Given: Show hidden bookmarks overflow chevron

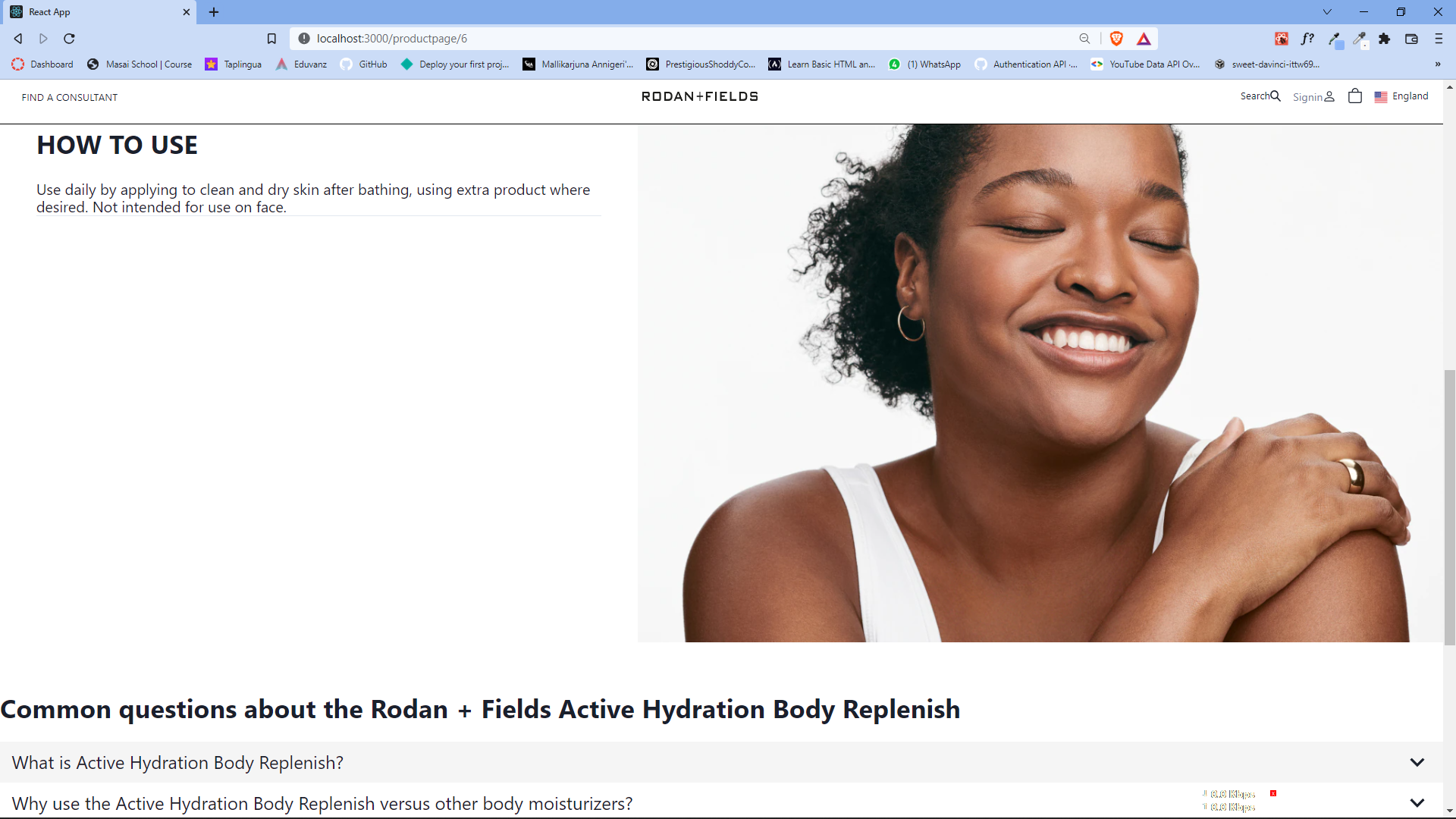Looking at the screenshot, I should pos(1438,64).
